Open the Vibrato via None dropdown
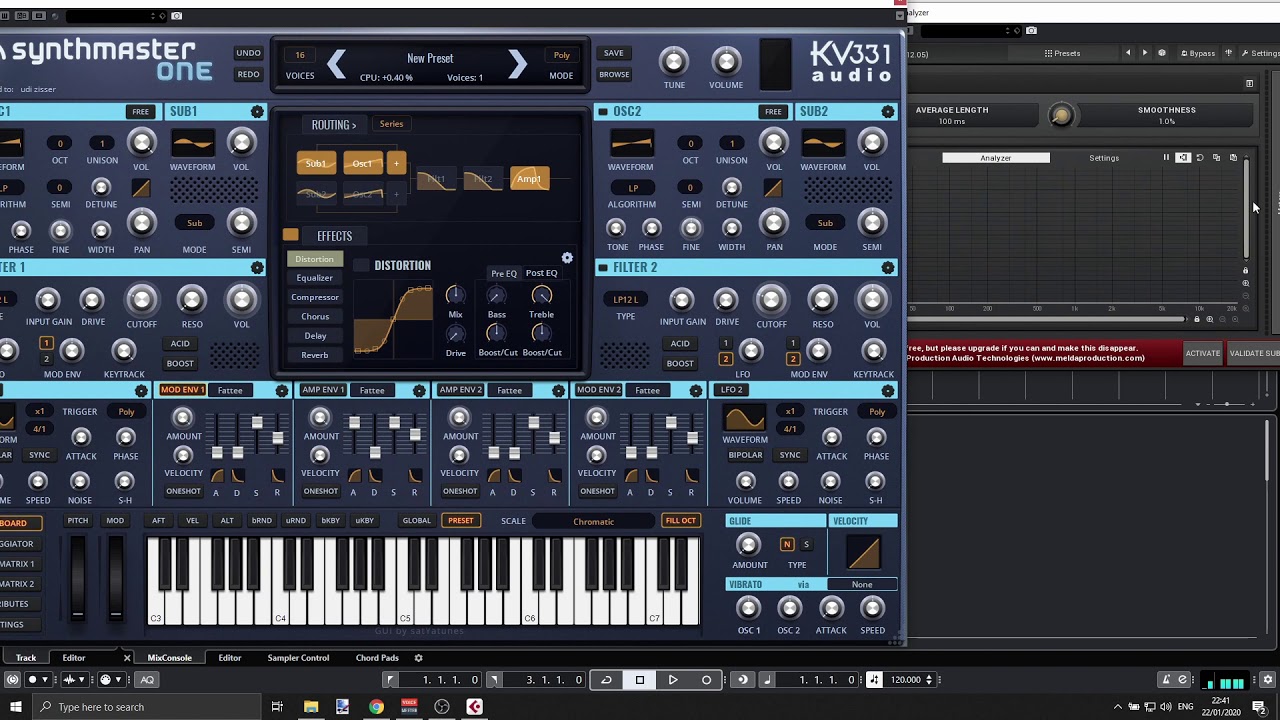Viewport: 1280px width, 720px height. [862, 584]
